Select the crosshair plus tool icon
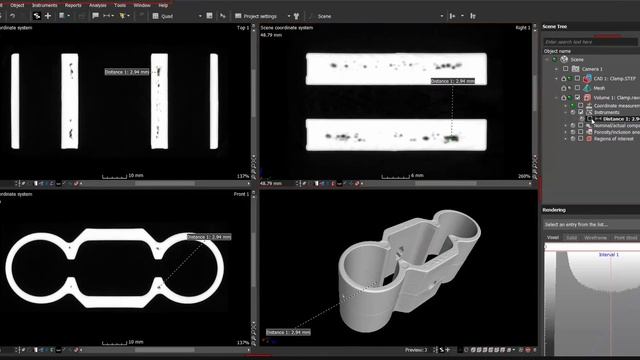640x360 pixels. click(48, 16)
